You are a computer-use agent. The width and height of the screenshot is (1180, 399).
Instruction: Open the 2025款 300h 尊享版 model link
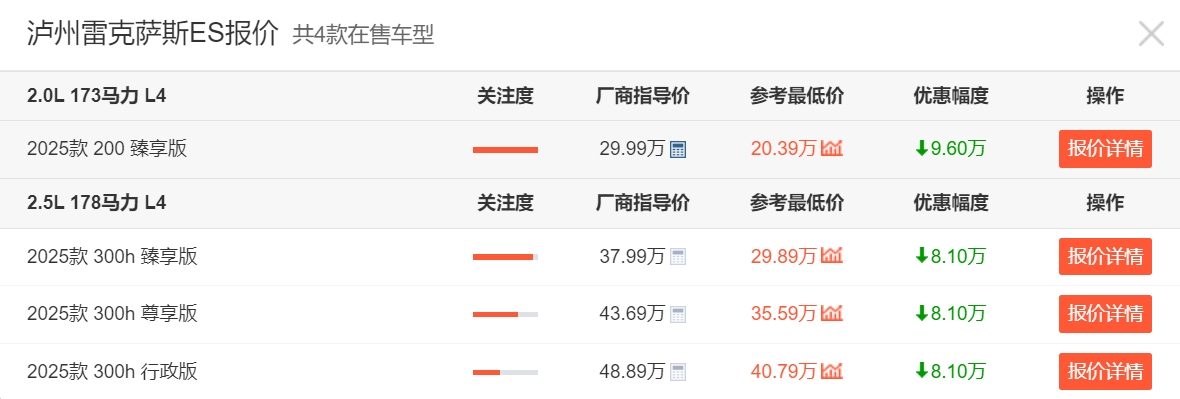(112, 314)
